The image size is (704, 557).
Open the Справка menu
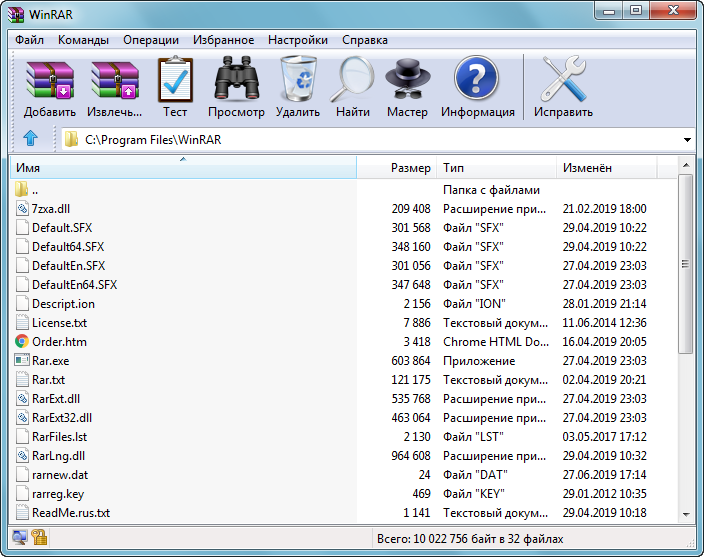tap(365, 40)
